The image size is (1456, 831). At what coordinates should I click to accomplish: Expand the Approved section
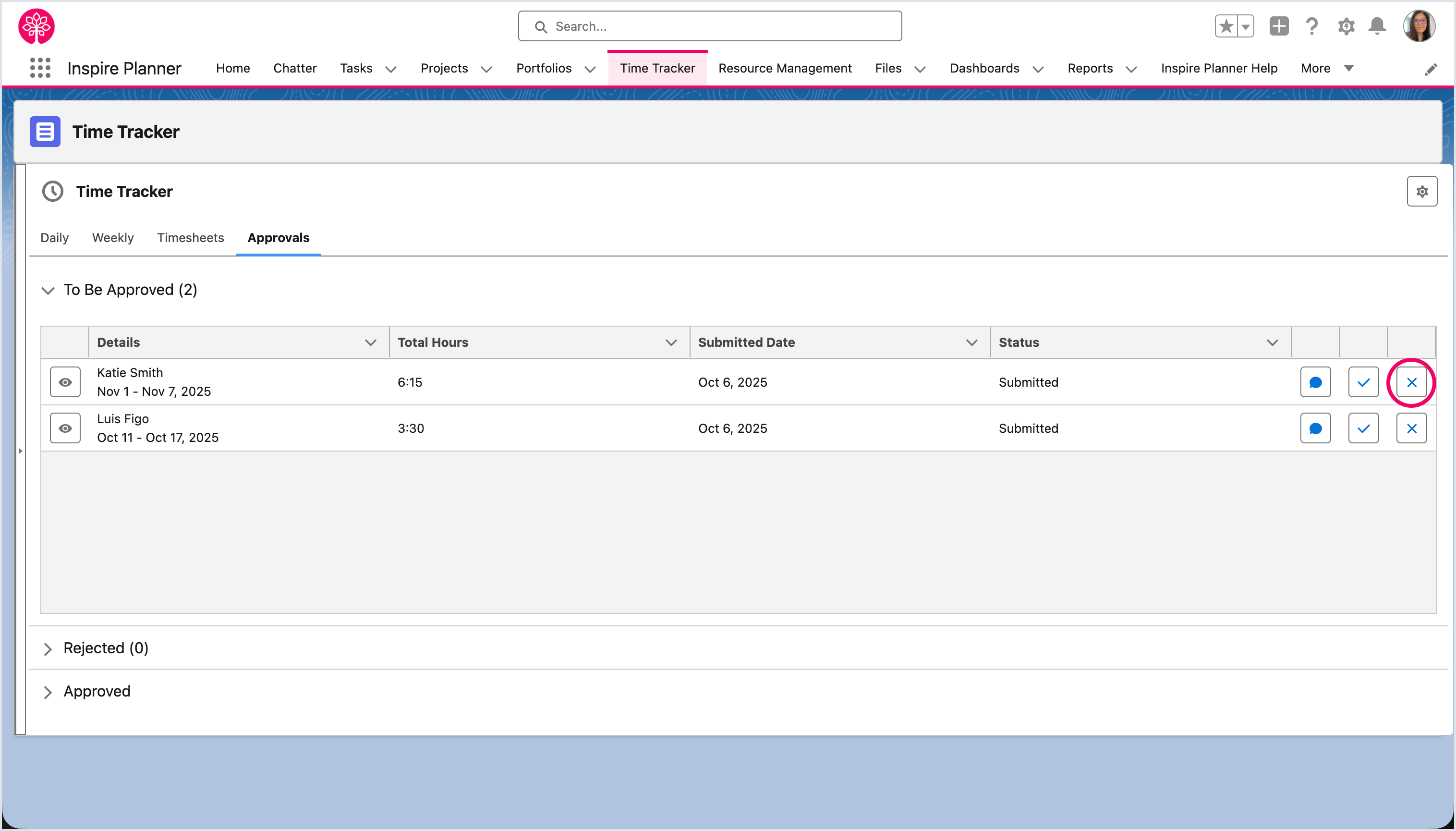pos(48,692)
